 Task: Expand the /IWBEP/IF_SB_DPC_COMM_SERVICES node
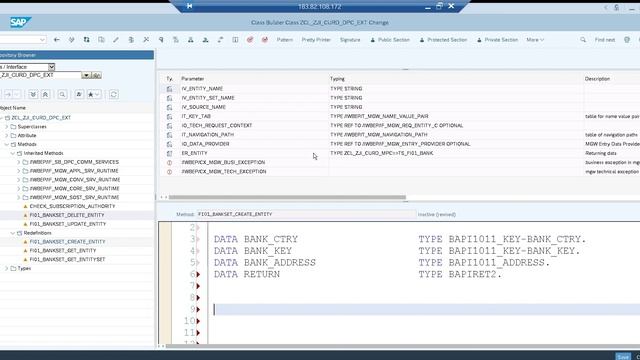[x=18, y=162]
